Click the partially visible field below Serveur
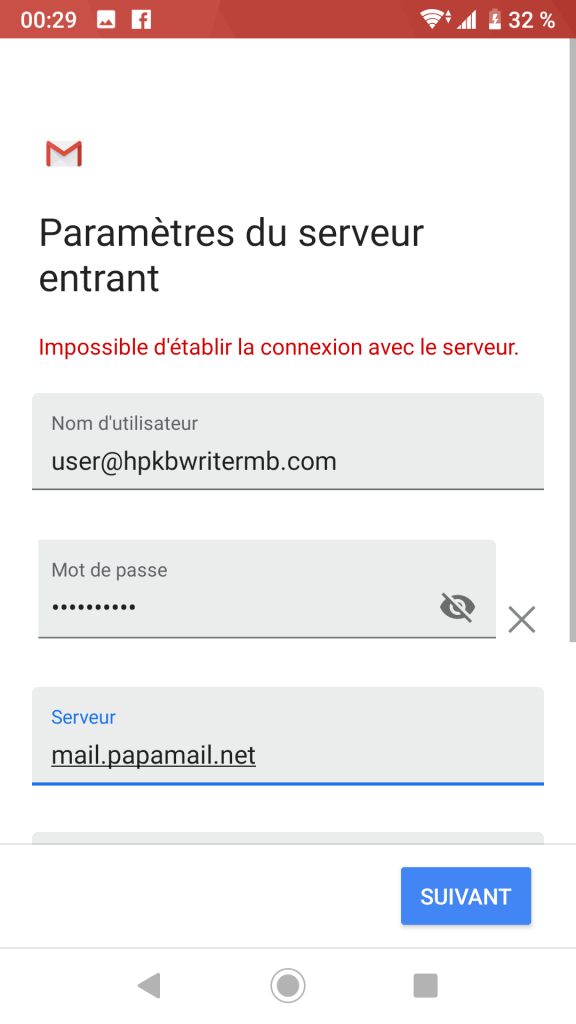 click(288, 838)
